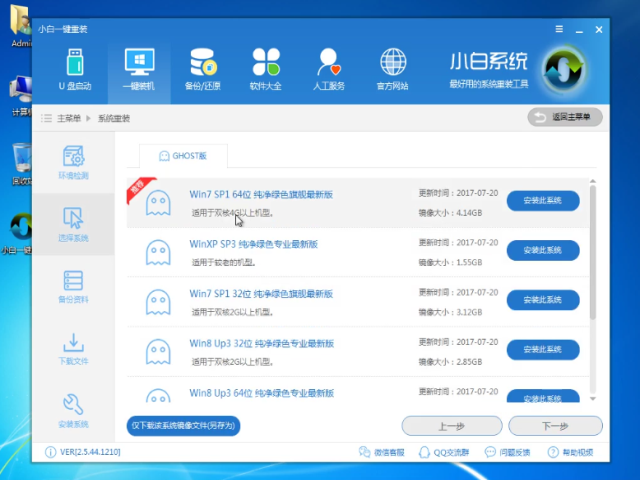The height and width of the screenshot is (480, 640).
Task: Open 帮助视频 link in status bar
Action: pos(571,453)
